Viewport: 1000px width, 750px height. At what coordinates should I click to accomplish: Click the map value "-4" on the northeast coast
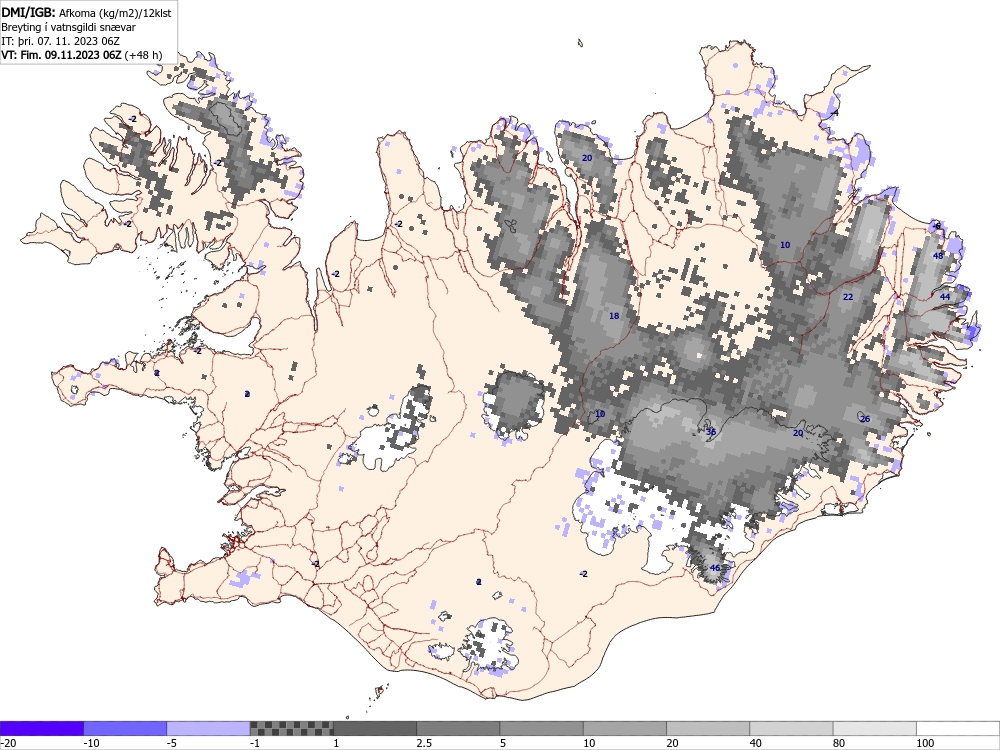(835, 113)
